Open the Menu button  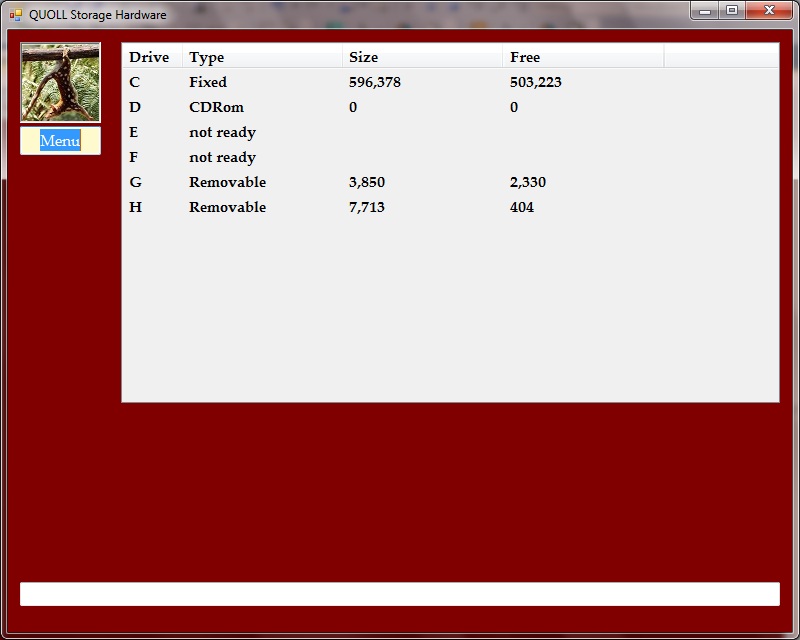tap(60, 141)
